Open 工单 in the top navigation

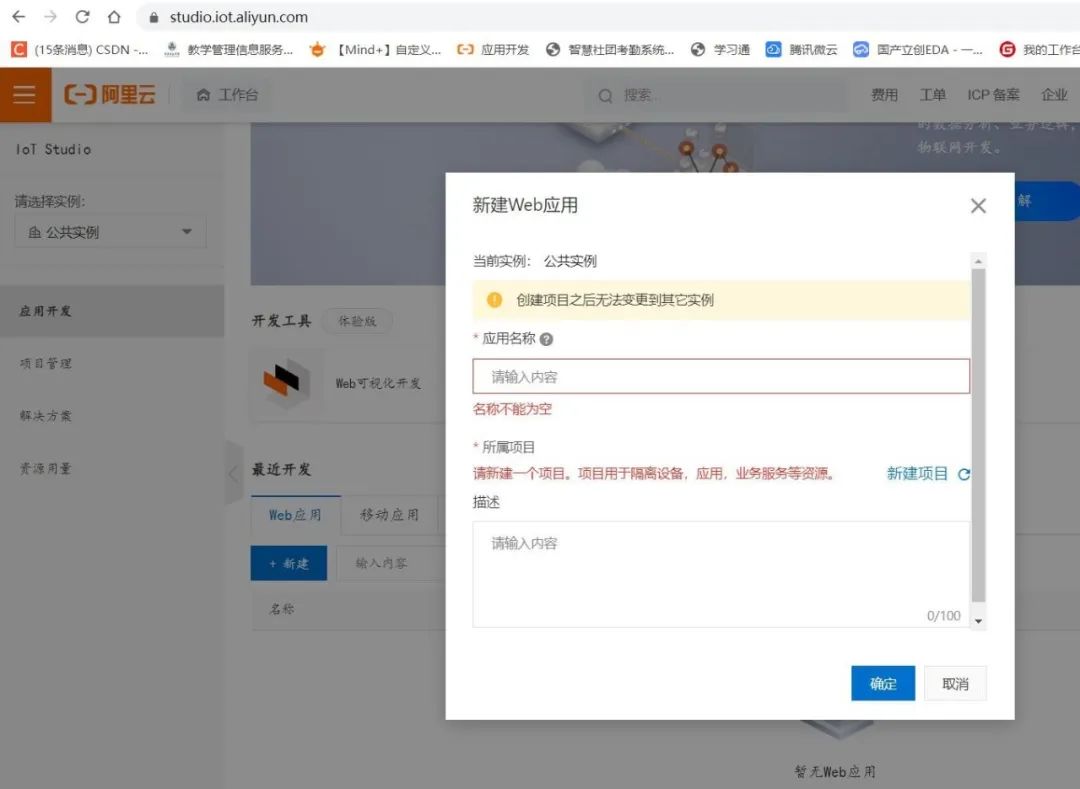(x=933, y=95)
